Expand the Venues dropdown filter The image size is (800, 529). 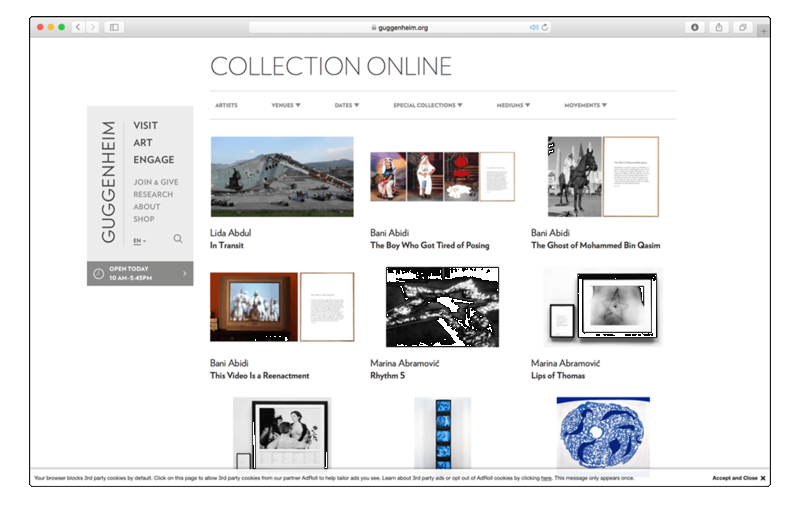pyautogui.click(x=286, y=105)
